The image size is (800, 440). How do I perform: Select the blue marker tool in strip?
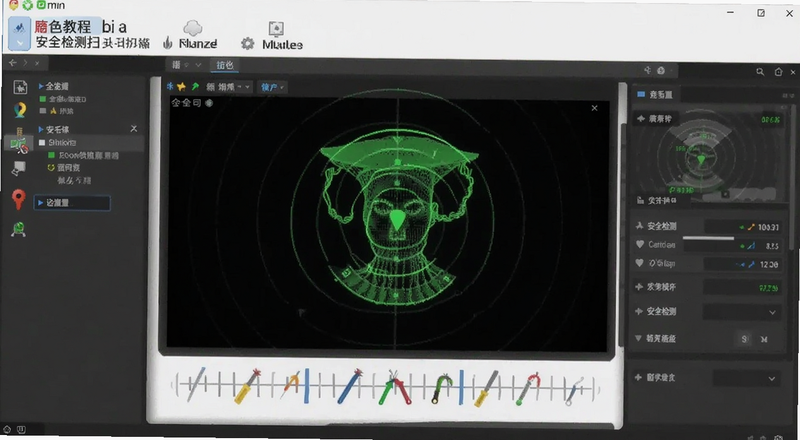(x=349, y=386)
